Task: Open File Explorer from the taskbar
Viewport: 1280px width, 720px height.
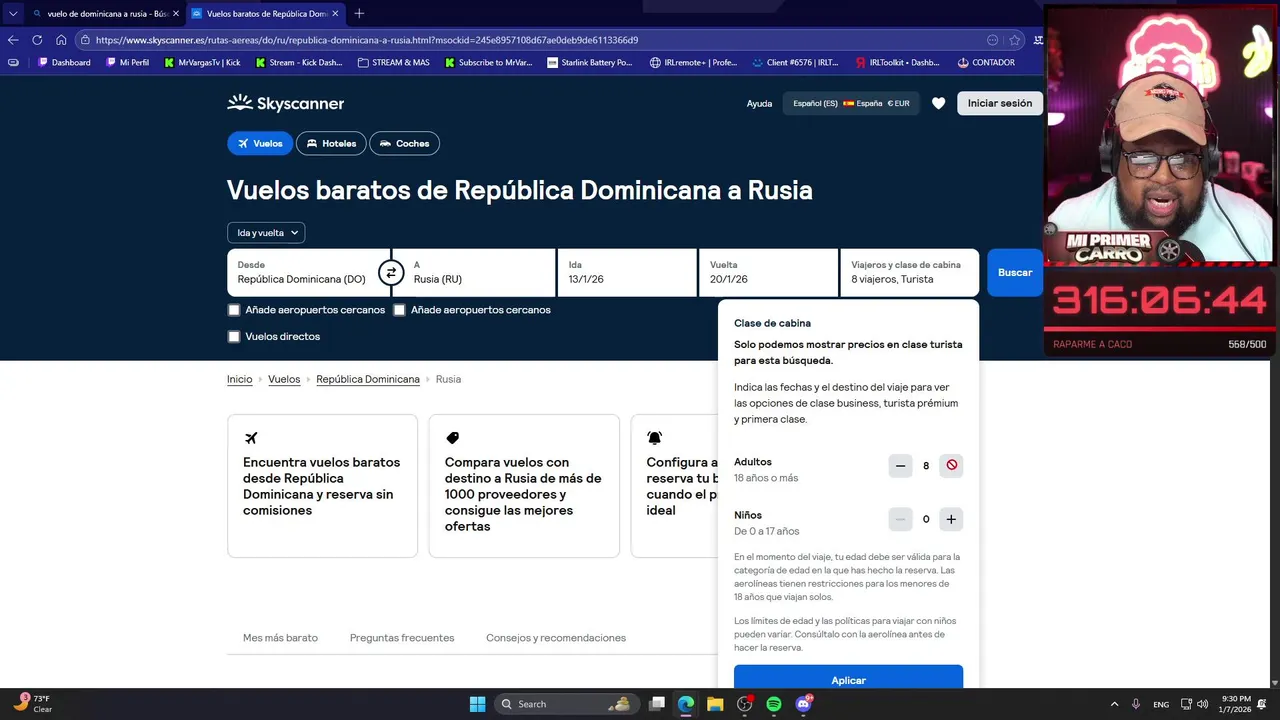Action: pyautogui.click(x=715, y=704)
